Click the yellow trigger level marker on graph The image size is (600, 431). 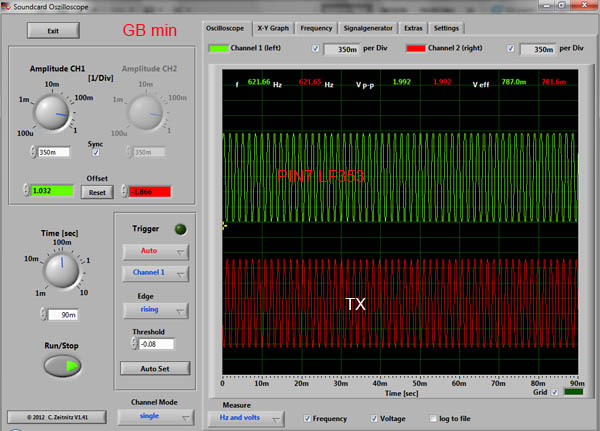point(225,226)
